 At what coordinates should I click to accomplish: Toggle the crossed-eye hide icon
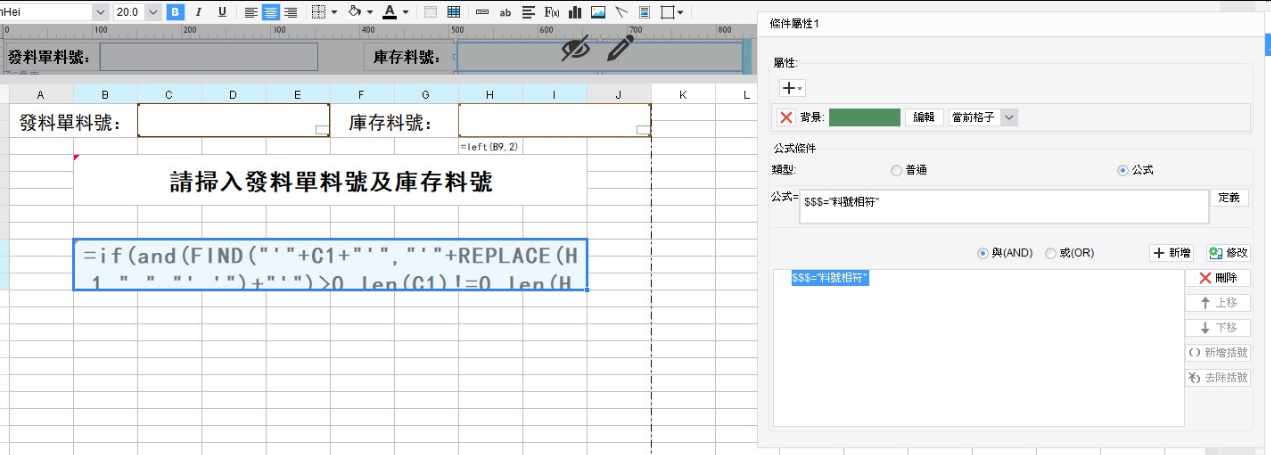tap(575, 48)
